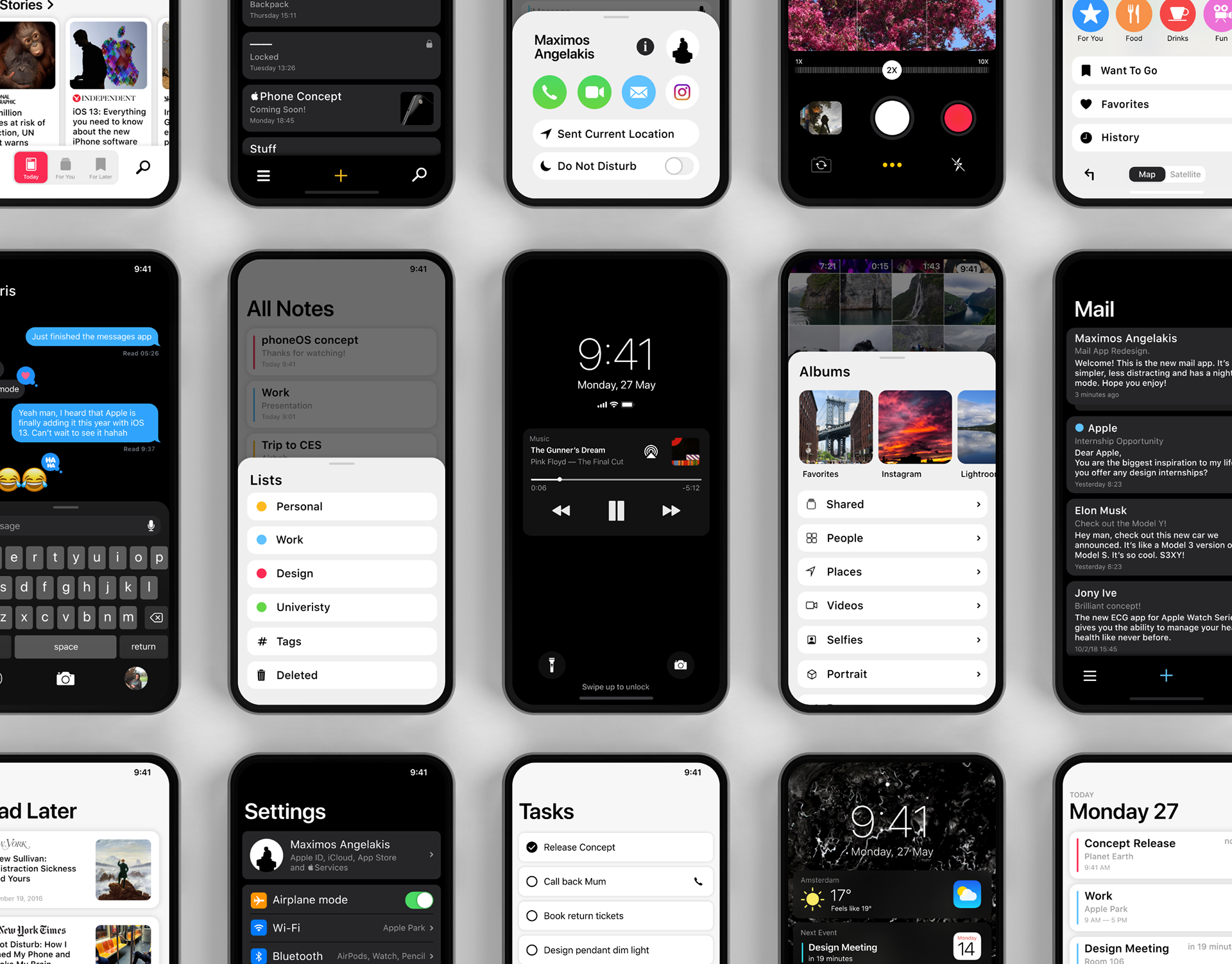Tap the pause button in music player
This screenshot has width=1232, height=964.
pyautogui.click(x=614, y=510)
